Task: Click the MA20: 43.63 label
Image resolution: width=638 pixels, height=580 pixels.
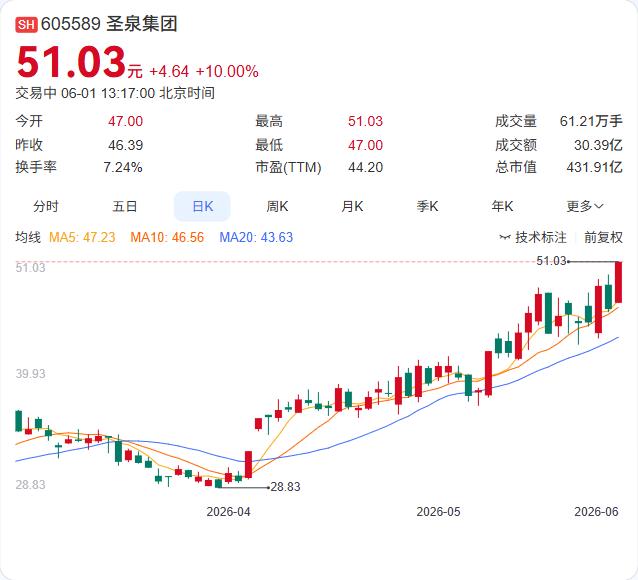Action: coord(256,237)
